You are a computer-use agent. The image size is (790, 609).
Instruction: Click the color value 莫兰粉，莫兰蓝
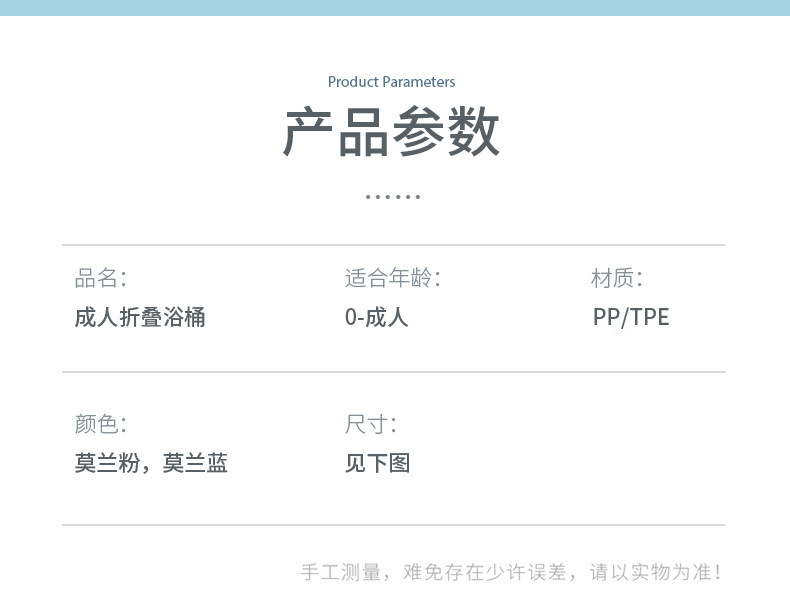click(x=151, y=463)
